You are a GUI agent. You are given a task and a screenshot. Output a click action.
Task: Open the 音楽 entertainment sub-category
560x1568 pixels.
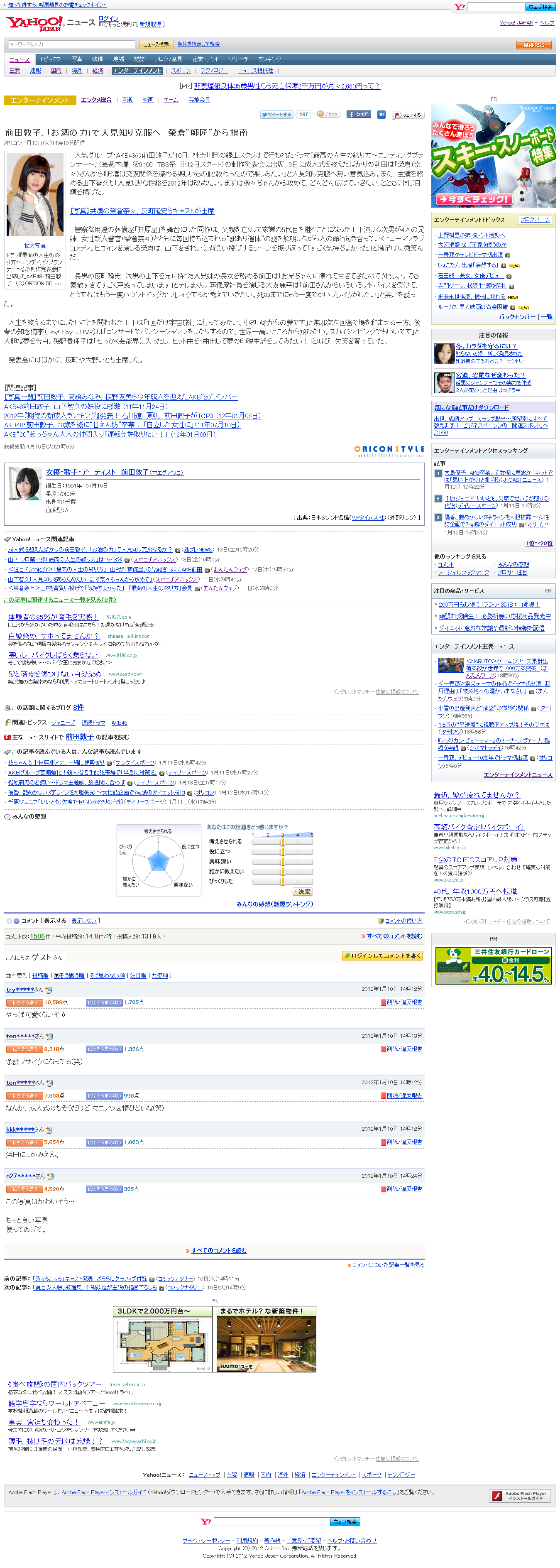pos(127,100)
